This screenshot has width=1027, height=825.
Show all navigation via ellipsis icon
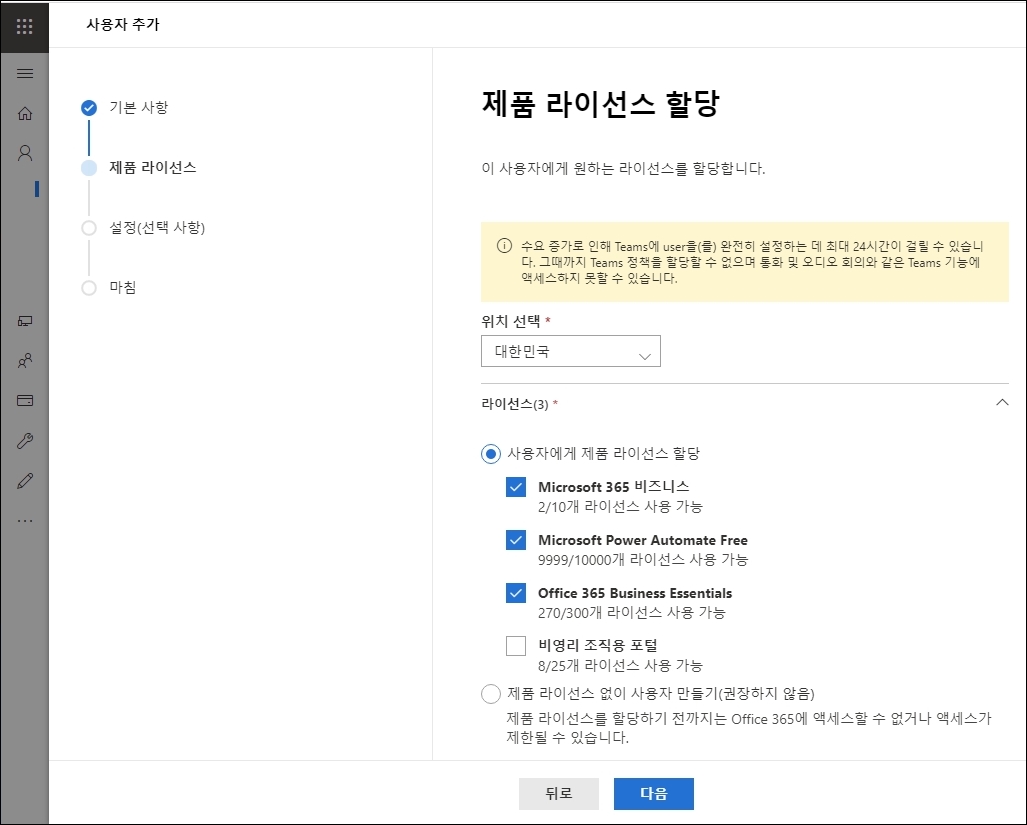pyautogui.click(x=25, y=521)
